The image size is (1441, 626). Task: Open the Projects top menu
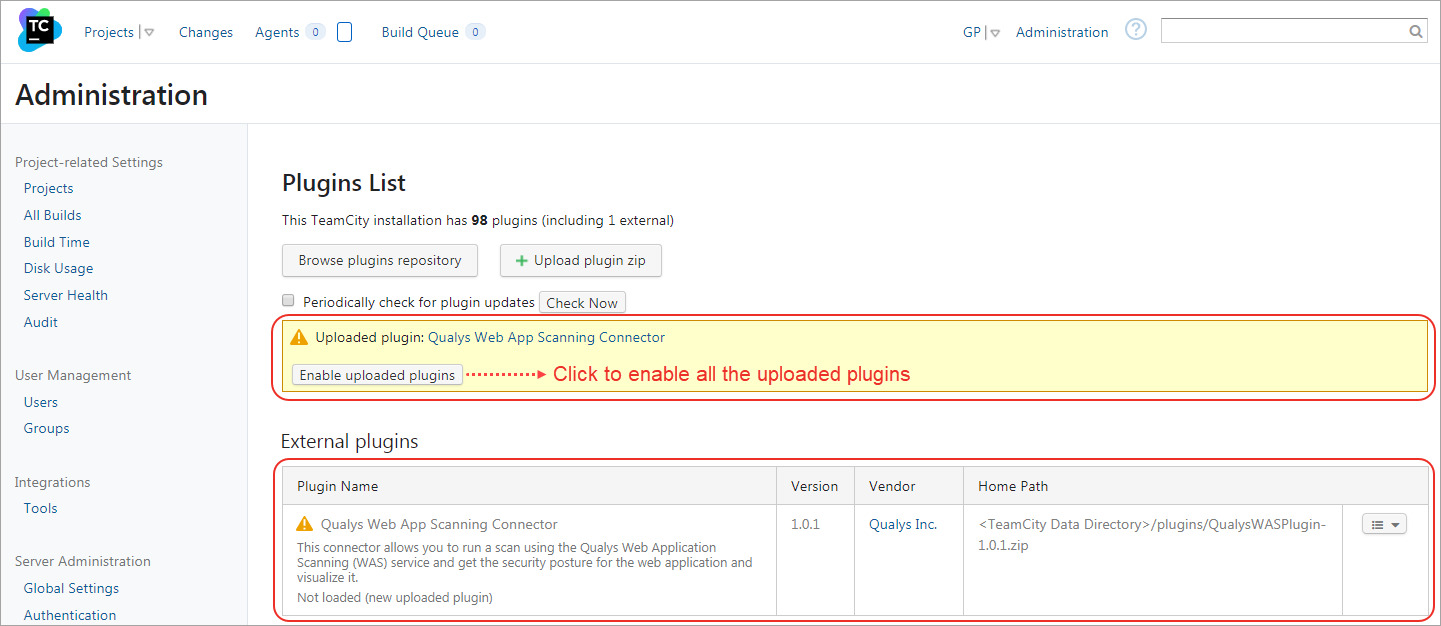pos(109,32)
